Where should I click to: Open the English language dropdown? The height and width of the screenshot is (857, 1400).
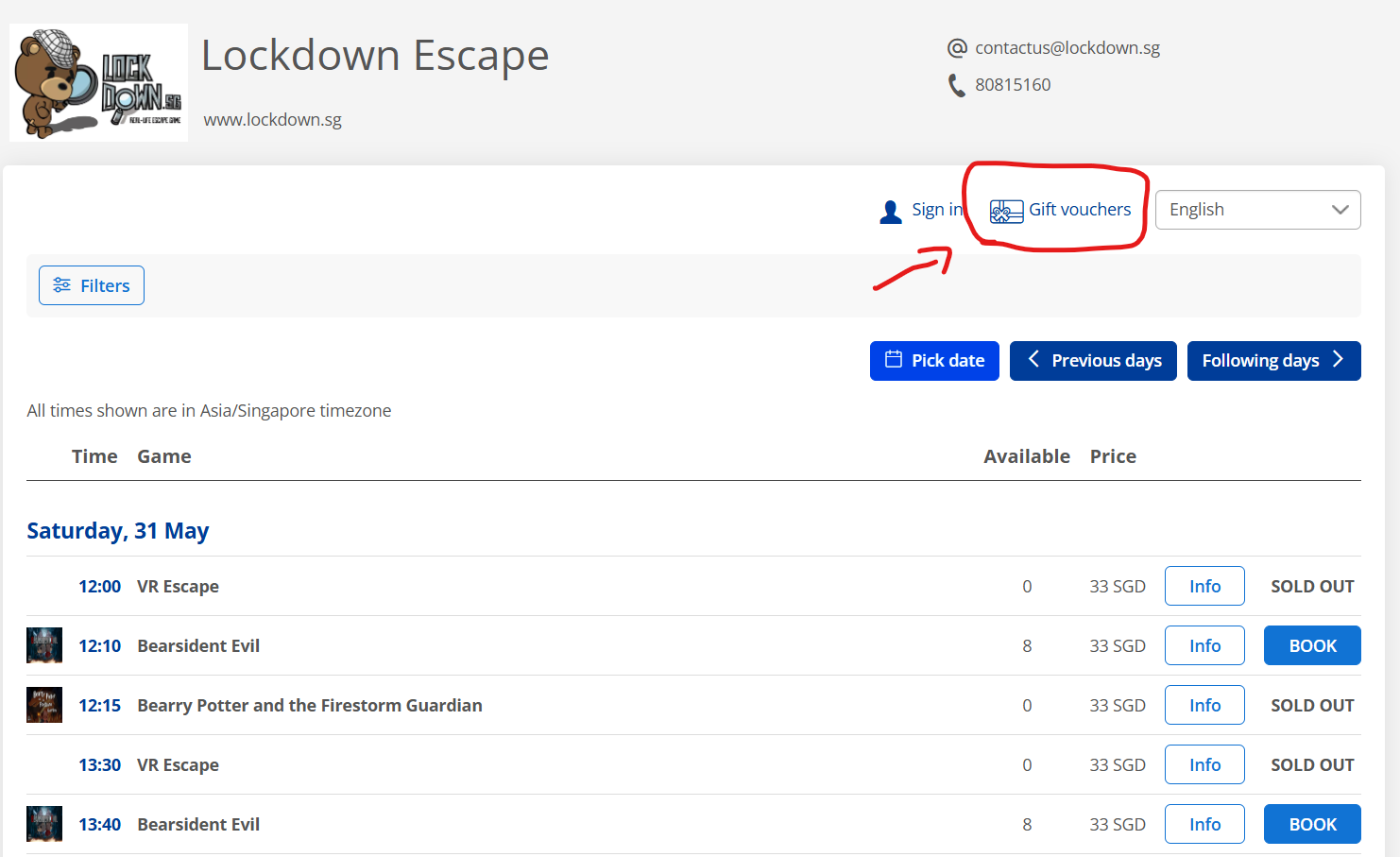[1257, 210]
